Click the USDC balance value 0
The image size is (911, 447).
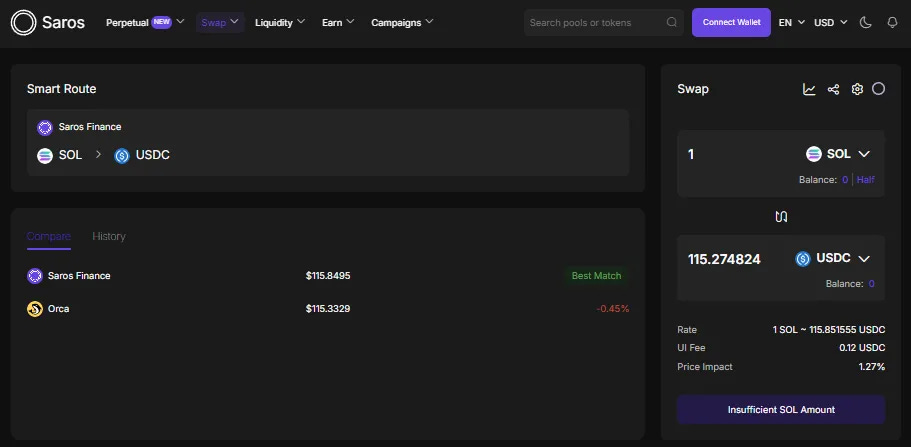coord(871,284)
